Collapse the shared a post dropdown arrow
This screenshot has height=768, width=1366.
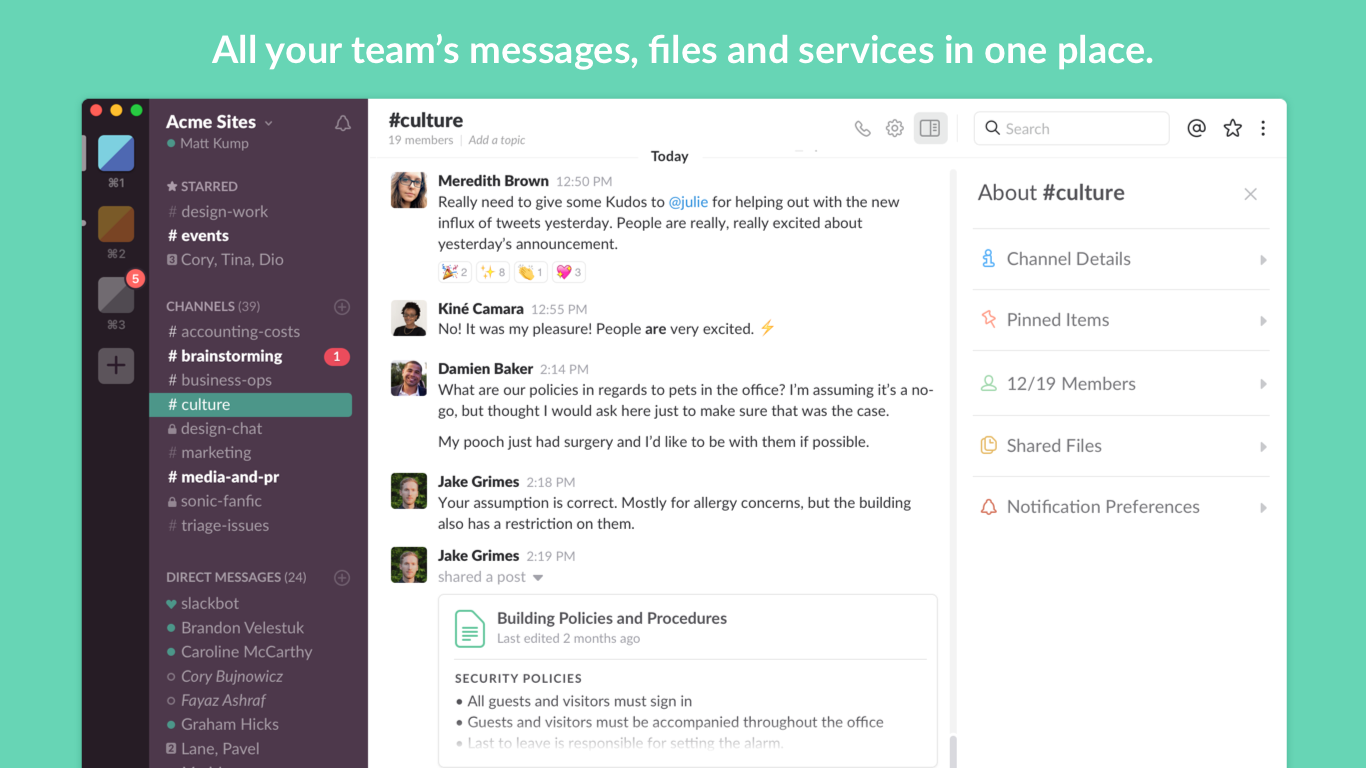coord(538,578)
